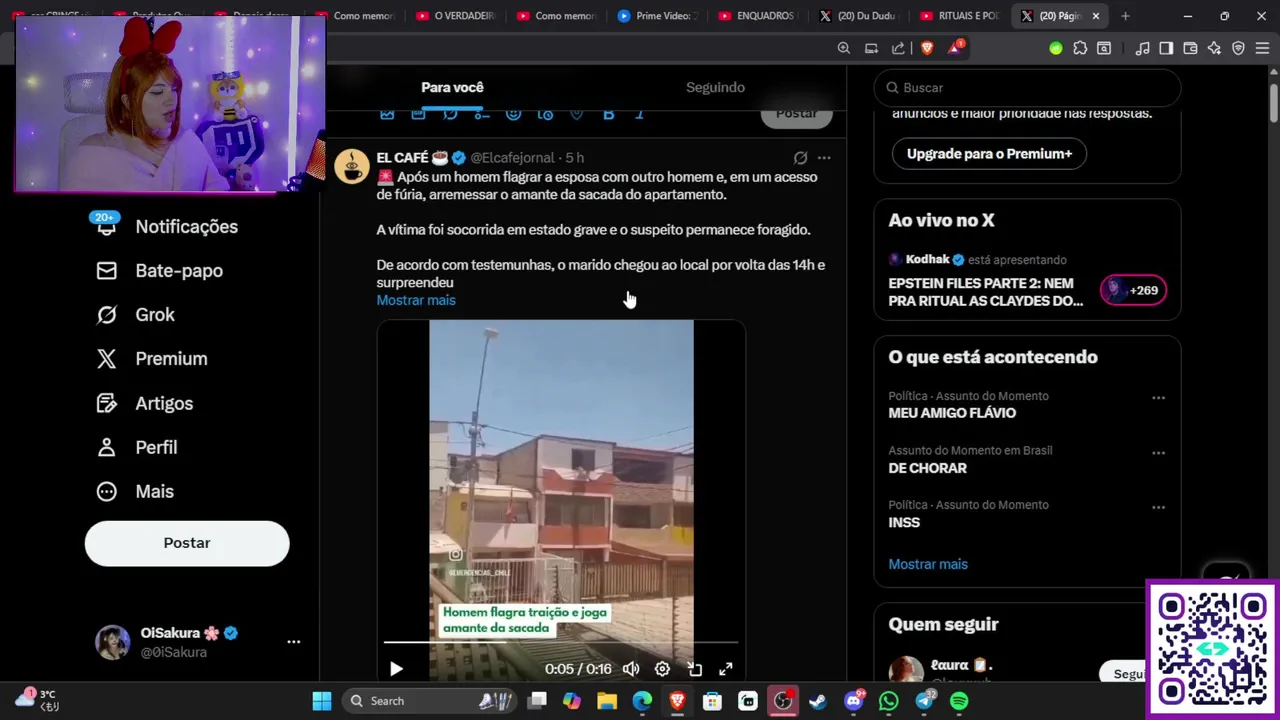Open options for MEU AMIGO FLÁVIO trend
Image resolution: width=1280 pixels, height=720 pixels.
click(1158, 398)
